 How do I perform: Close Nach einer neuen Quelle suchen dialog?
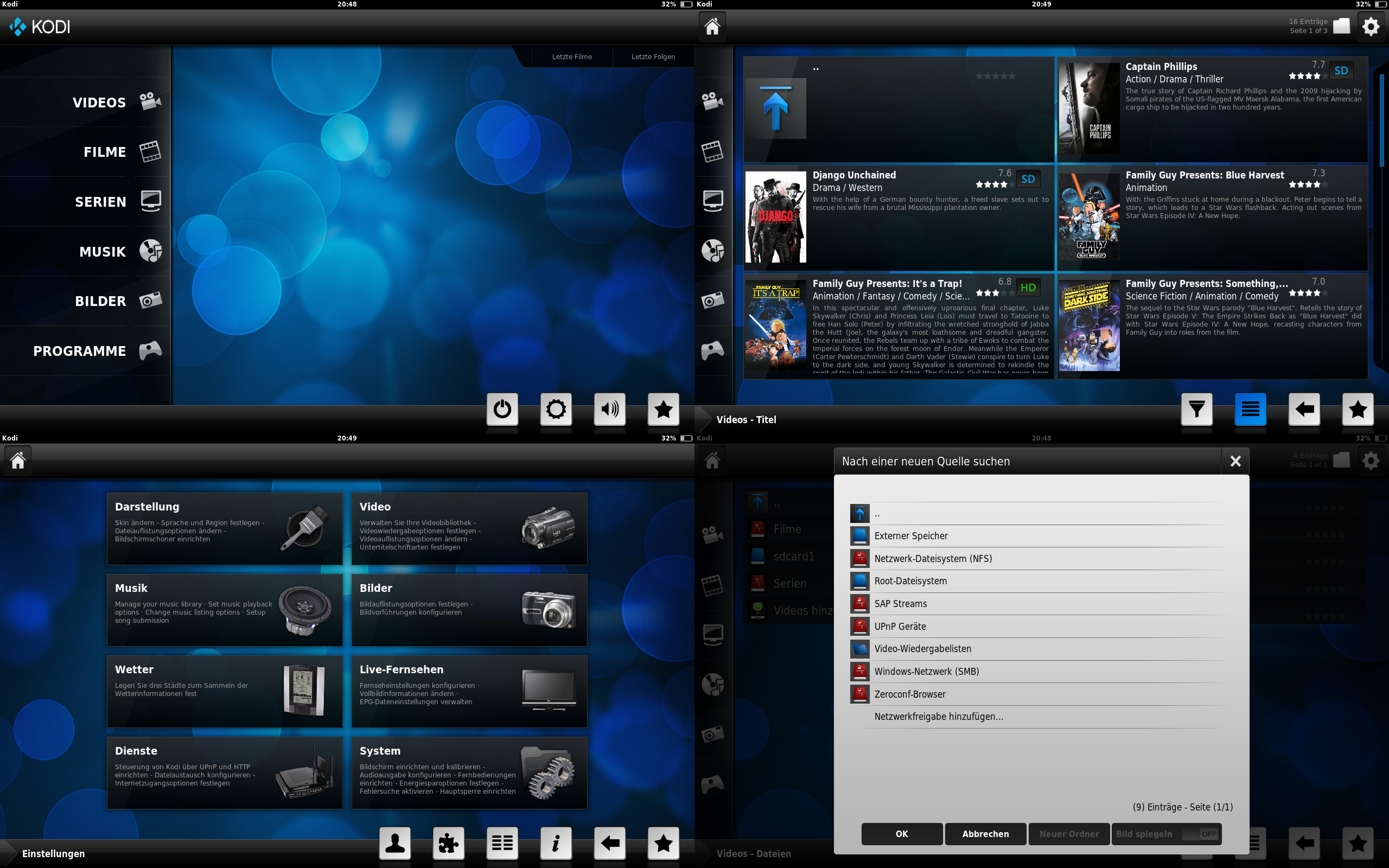[x=1235, y=461]
